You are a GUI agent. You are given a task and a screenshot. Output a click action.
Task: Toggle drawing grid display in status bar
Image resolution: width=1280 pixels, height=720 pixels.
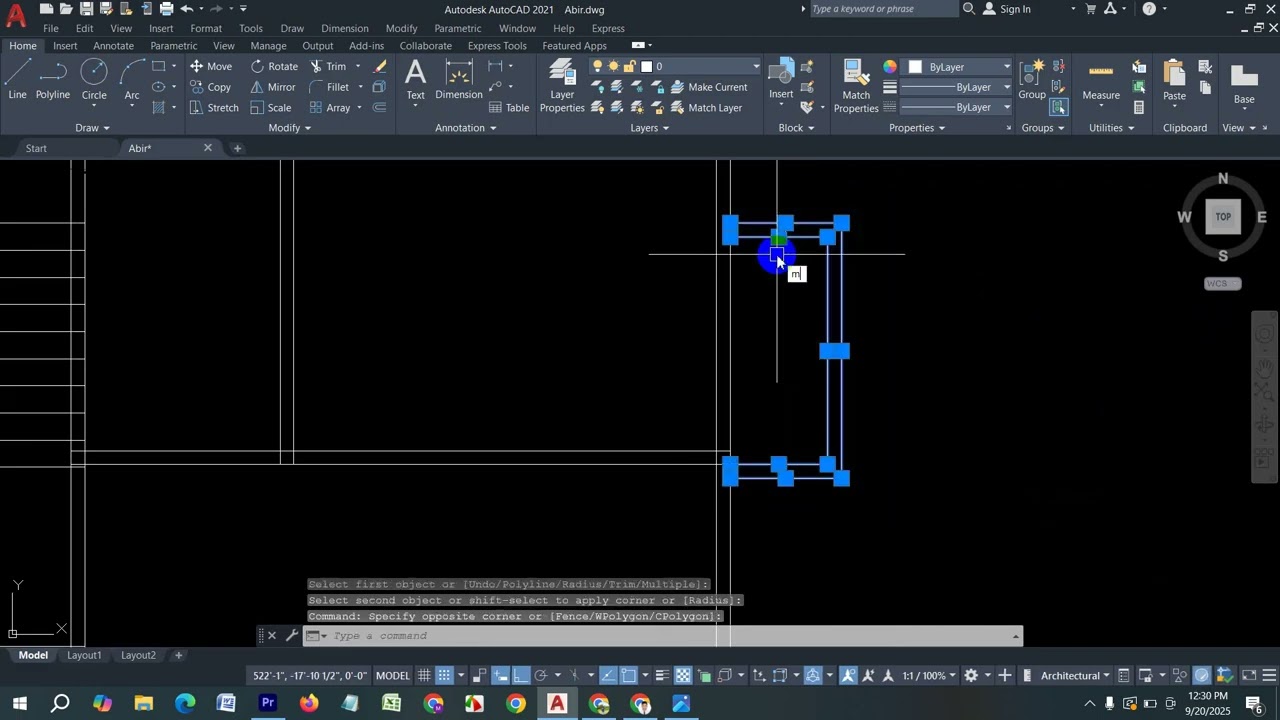tap(425, 676)
